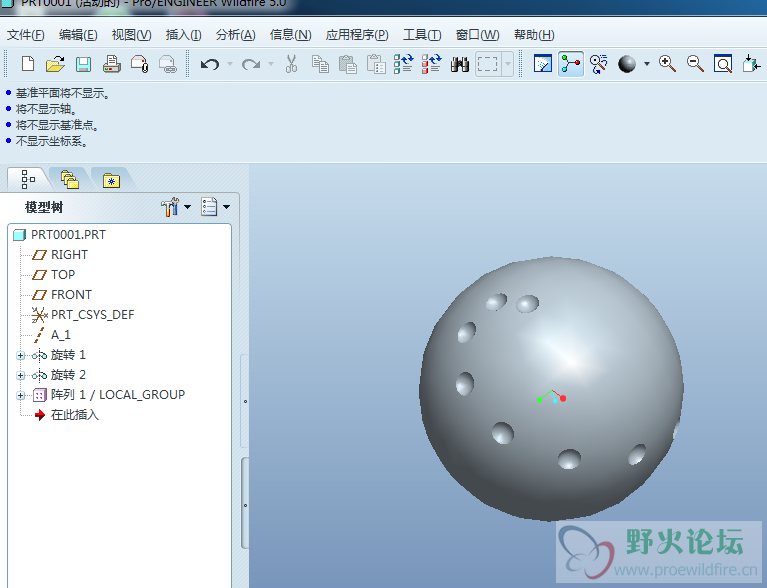Image resolution: width=767 pixels, height=588 pixels.
Task: Expand the 旋转 1 feature node
Action: pyautogui.click(x=20, y=356)
